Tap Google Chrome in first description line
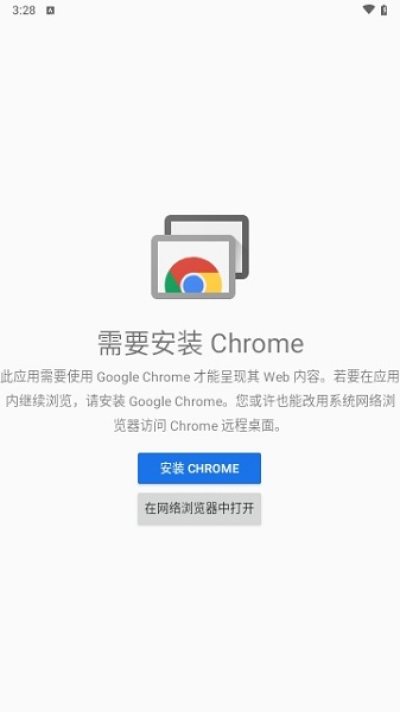 coord(143,377)
